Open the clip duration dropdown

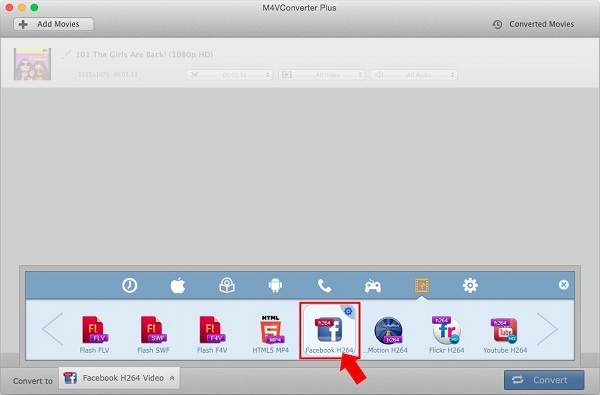229,75
